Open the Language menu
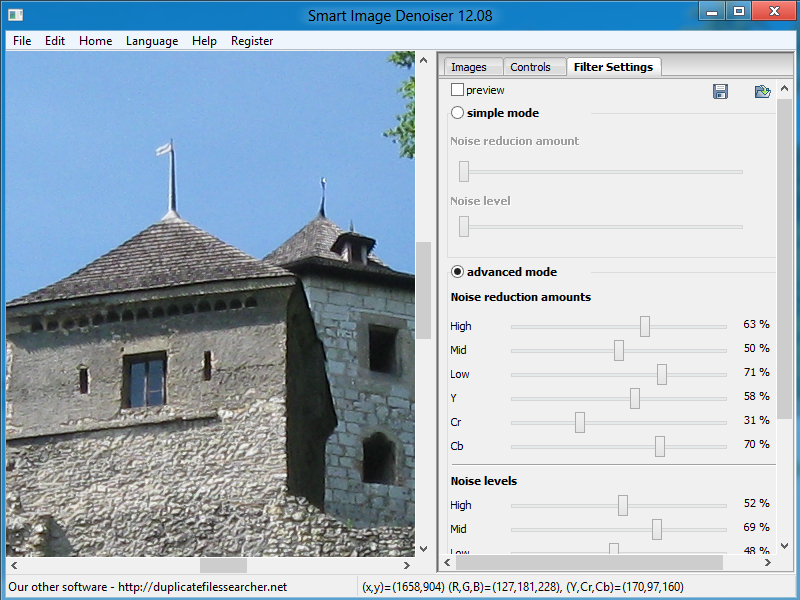The width and height of the screenshot is (800, 600). point(152,41)
